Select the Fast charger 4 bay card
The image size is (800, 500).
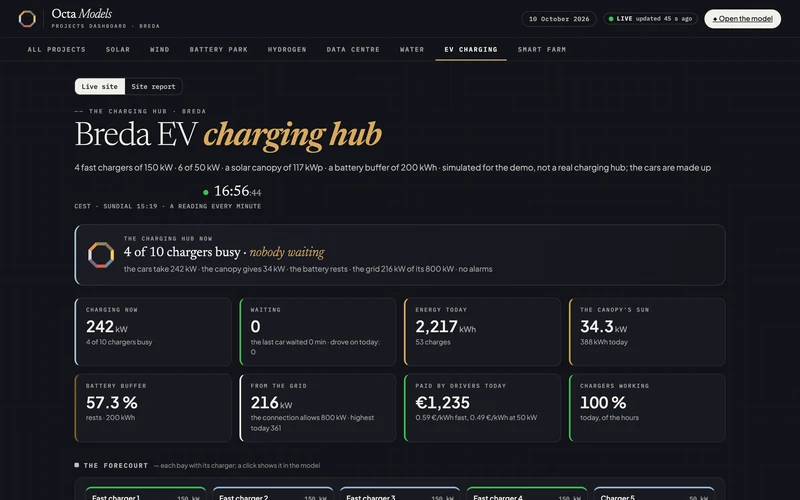pos(527,493)
